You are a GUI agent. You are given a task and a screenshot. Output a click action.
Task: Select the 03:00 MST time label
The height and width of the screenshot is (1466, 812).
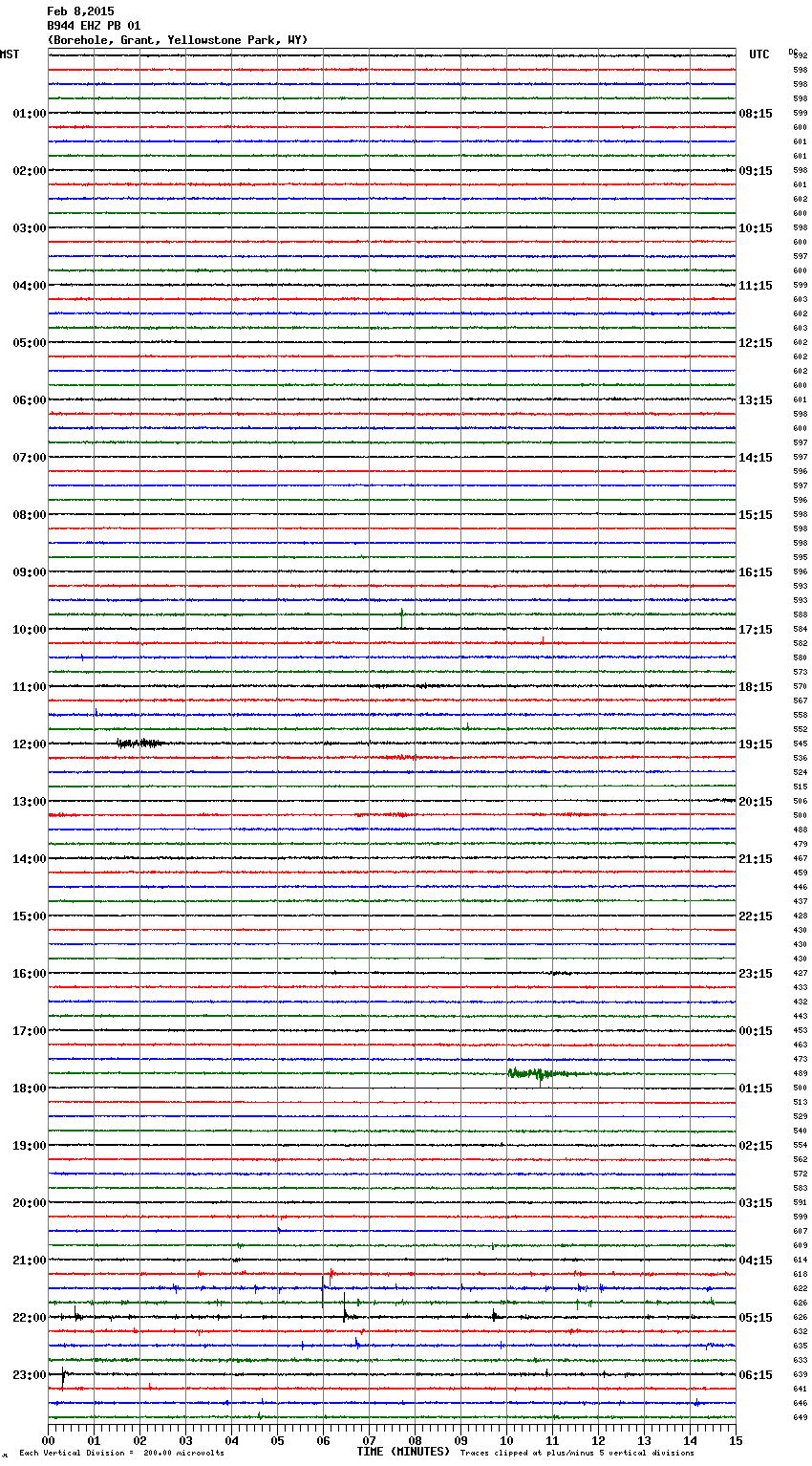coord(30,228)
